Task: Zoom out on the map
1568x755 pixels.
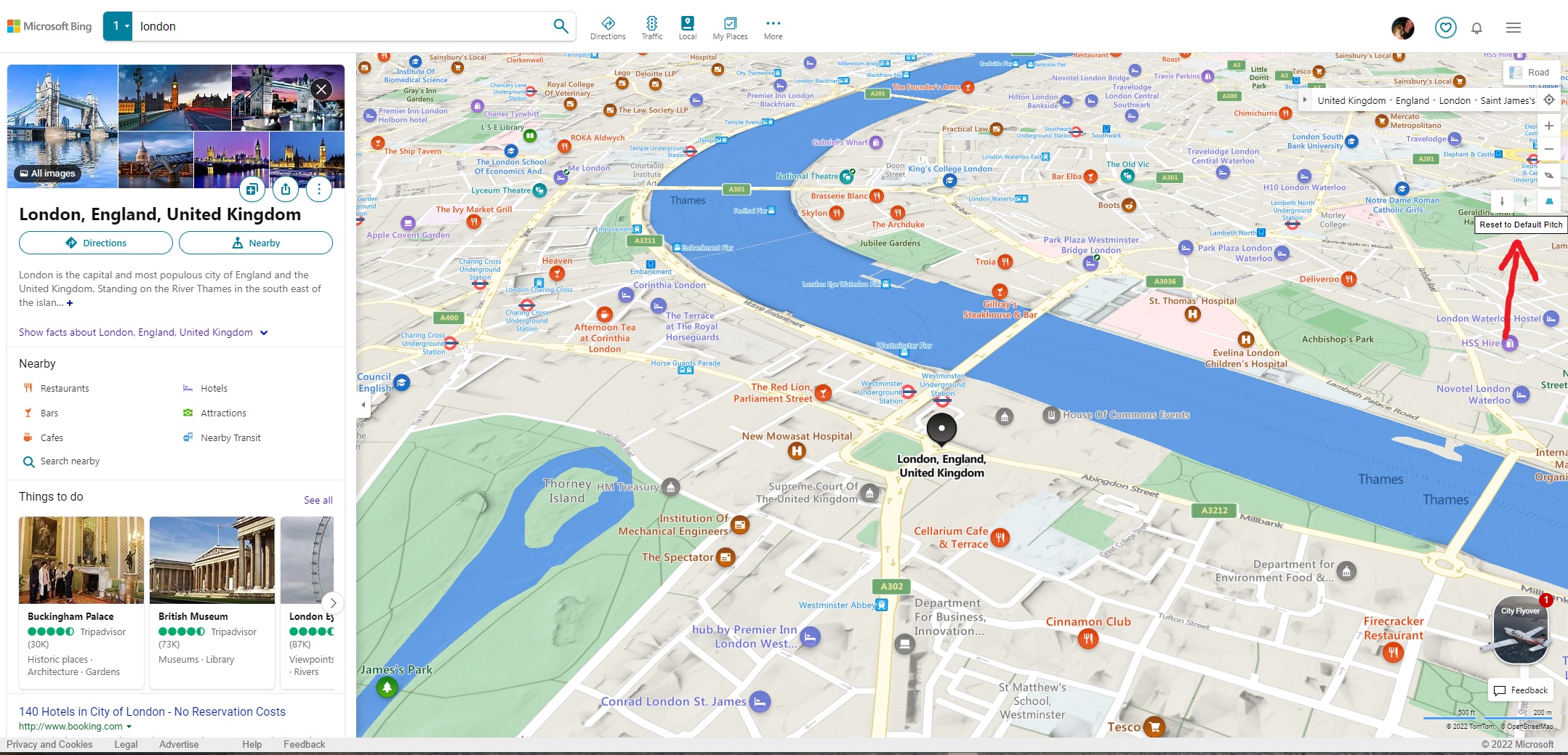Action: pyautogui.click(x=1549, y=149)
